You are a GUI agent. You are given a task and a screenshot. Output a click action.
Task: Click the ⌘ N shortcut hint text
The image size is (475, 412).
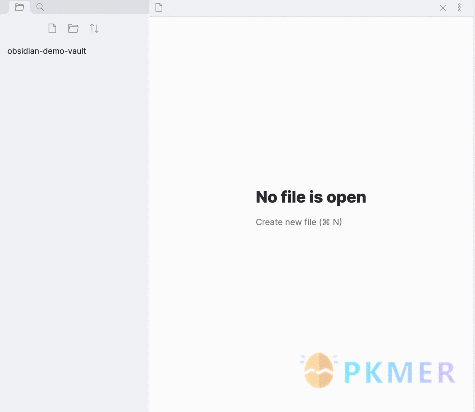click(330, 222)
